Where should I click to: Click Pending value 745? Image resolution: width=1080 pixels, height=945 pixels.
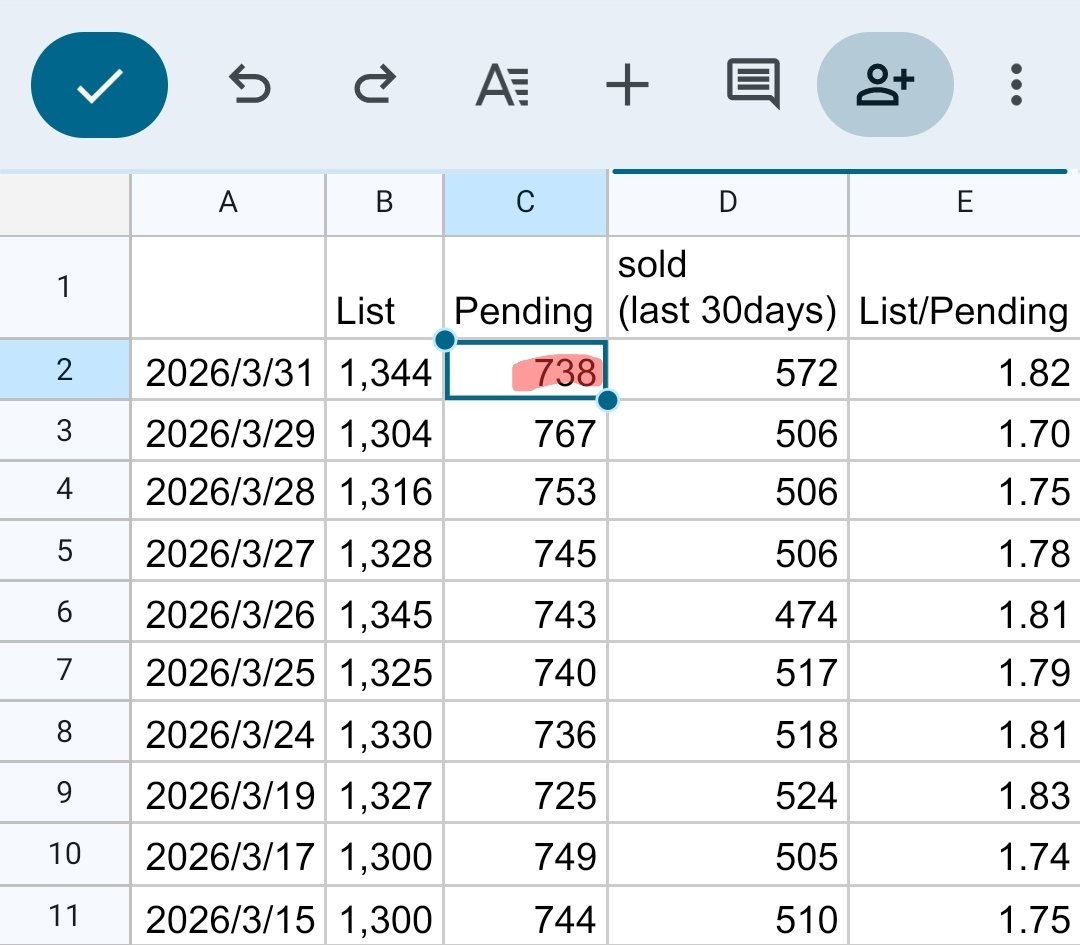coord(526,551)
